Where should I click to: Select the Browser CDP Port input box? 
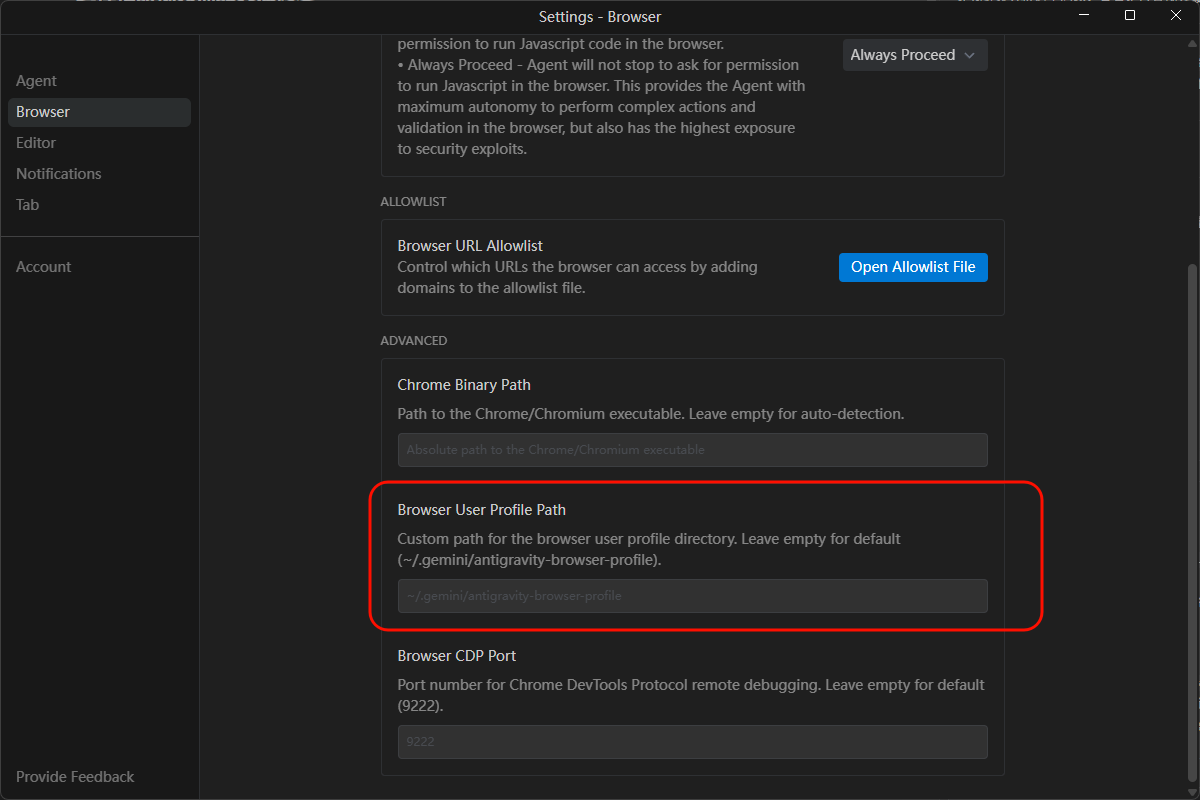point(692,742)
